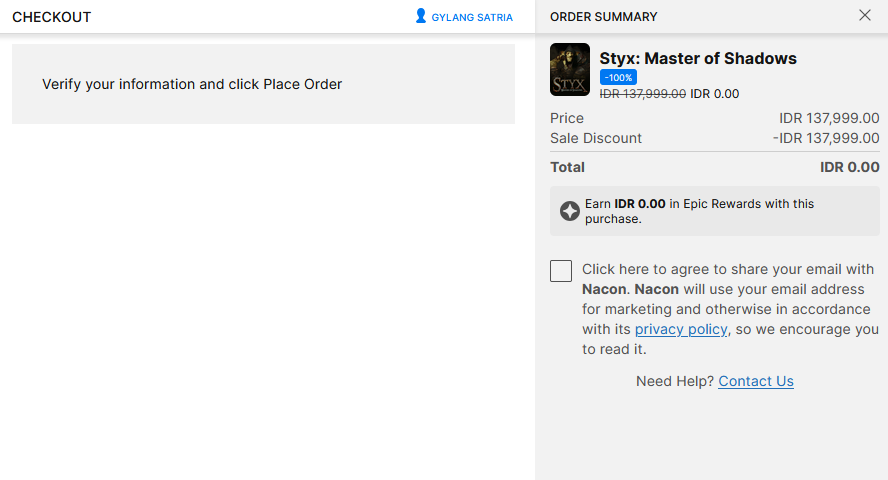Click the Sale Discount amount

pyautogui.click(x=826, y=138)
